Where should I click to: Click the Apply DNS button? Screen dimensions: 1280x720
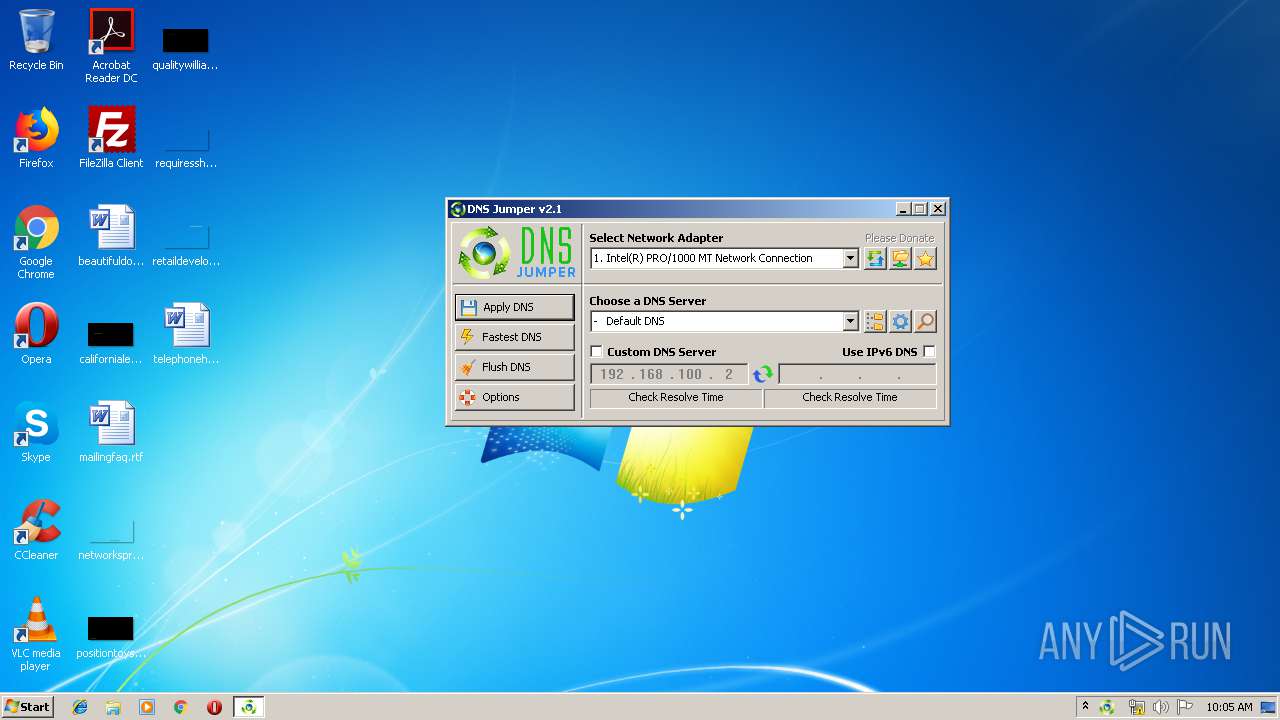(514, 307)
